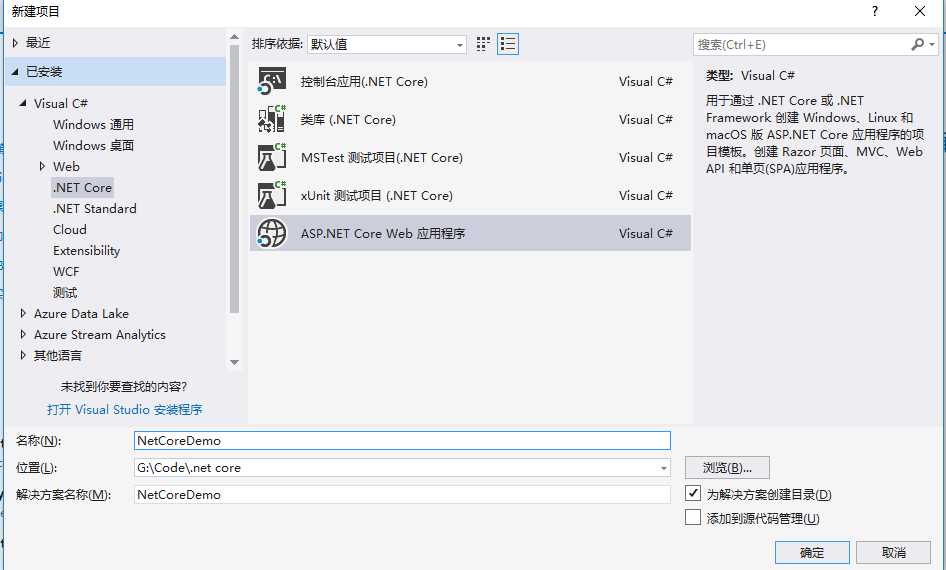Expand the 其他语言 node
This screenshot has height=570, width=946.
click(23, 355)
